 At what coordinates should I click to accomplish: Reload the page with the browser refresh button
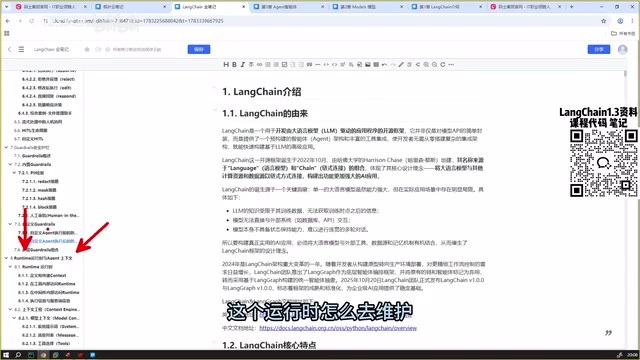[31, 21]
